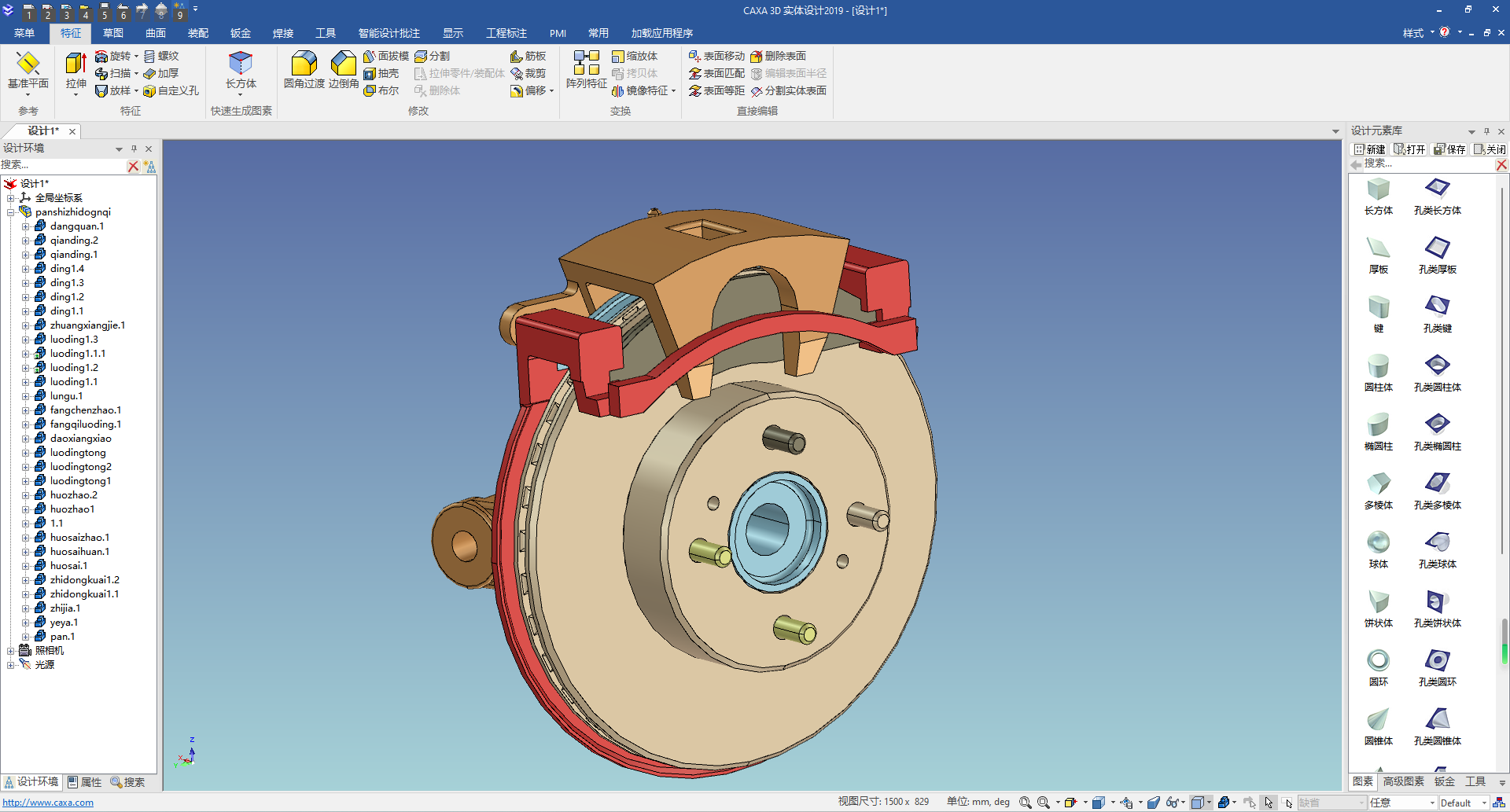Image resolution: width=1510 pixels, height=812 pixels.
Task: Select the 镜像特征 mirror feature tool
Action: pos(640,90)
